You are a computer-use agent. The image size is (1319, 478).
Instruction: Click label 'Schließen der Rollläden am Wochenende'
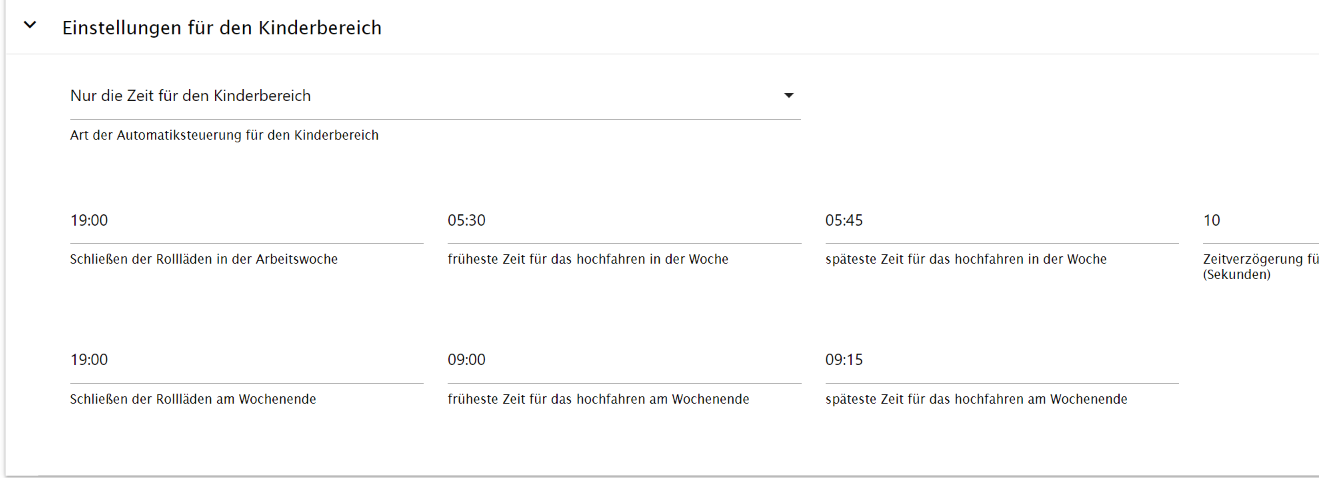193,399
